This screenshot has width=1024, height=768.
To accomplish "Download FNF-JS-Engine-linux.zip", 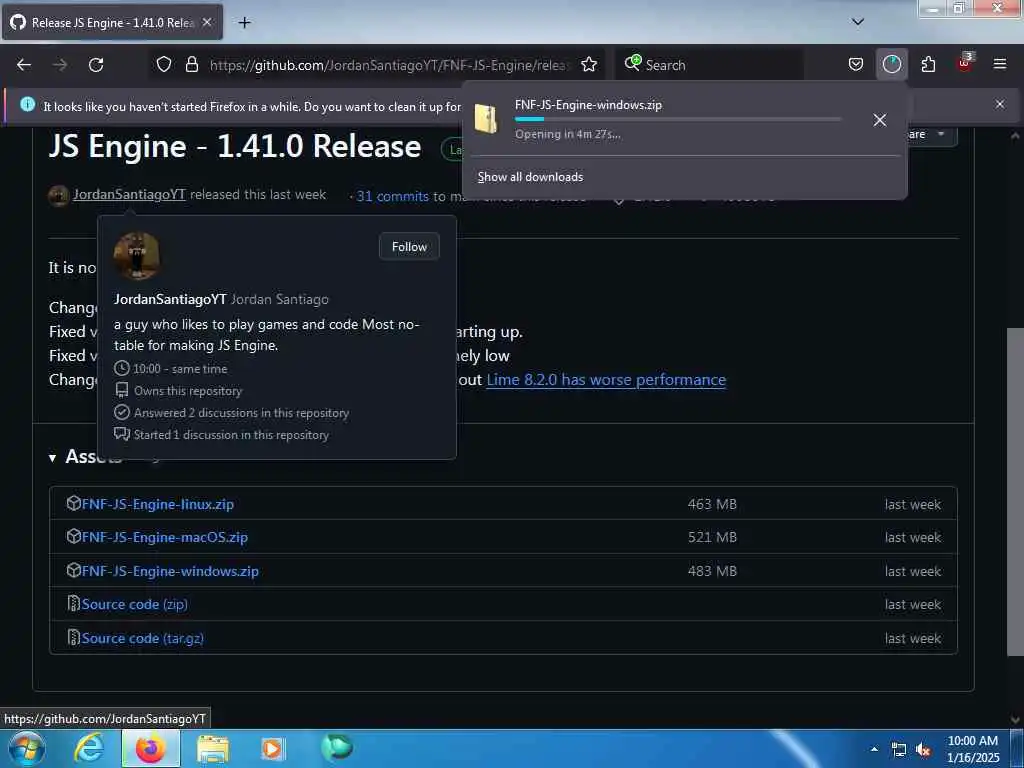I will click(157, 504).
